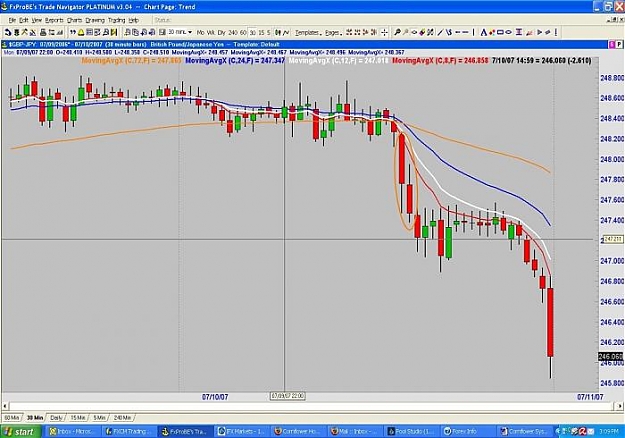Click the P button in chart header
Image resolution: width=625 pixels, height=438 pixels.
point(620,44)
